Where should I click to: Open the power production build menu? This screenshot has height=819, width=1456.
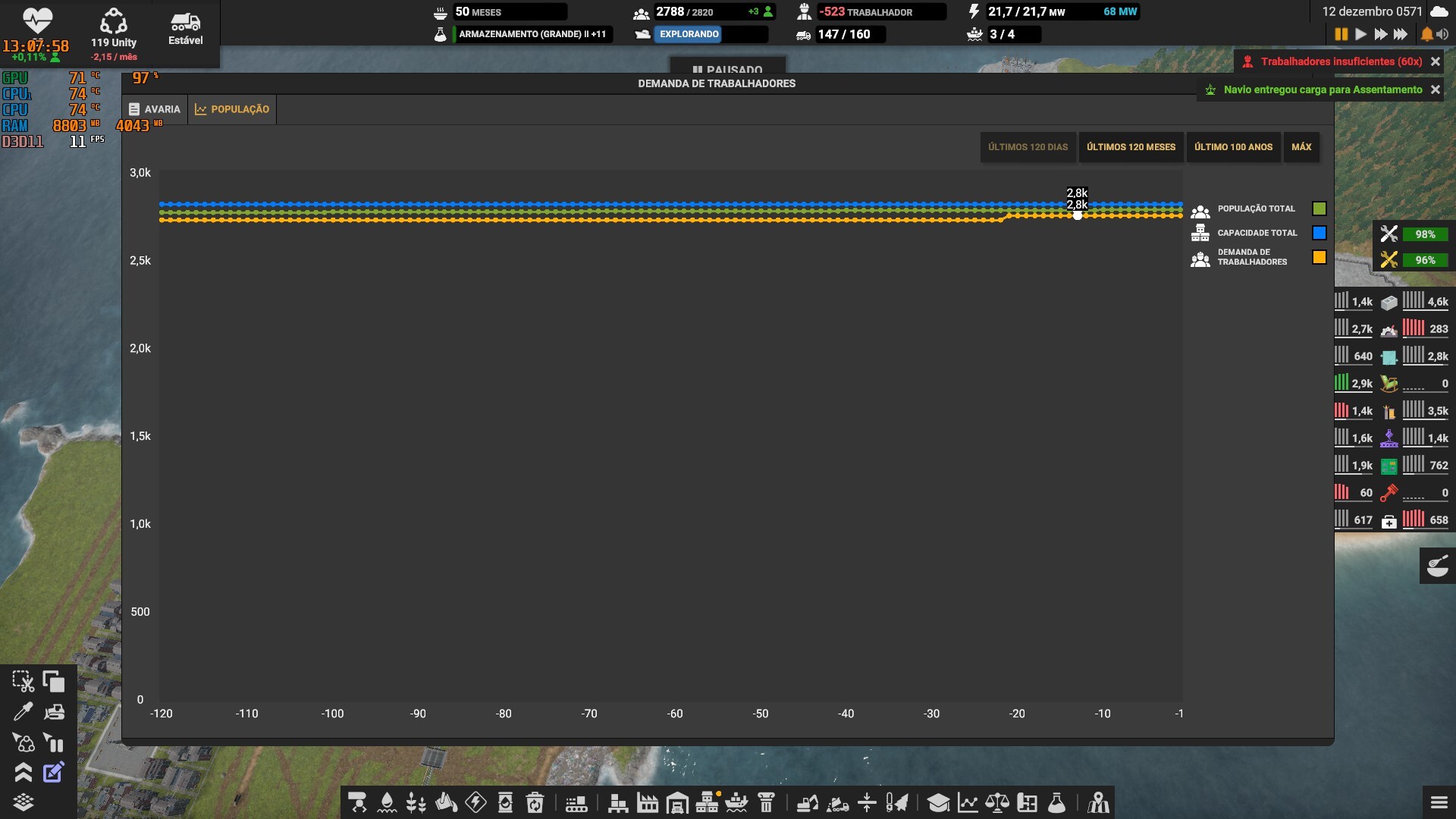tap(475, 802)
